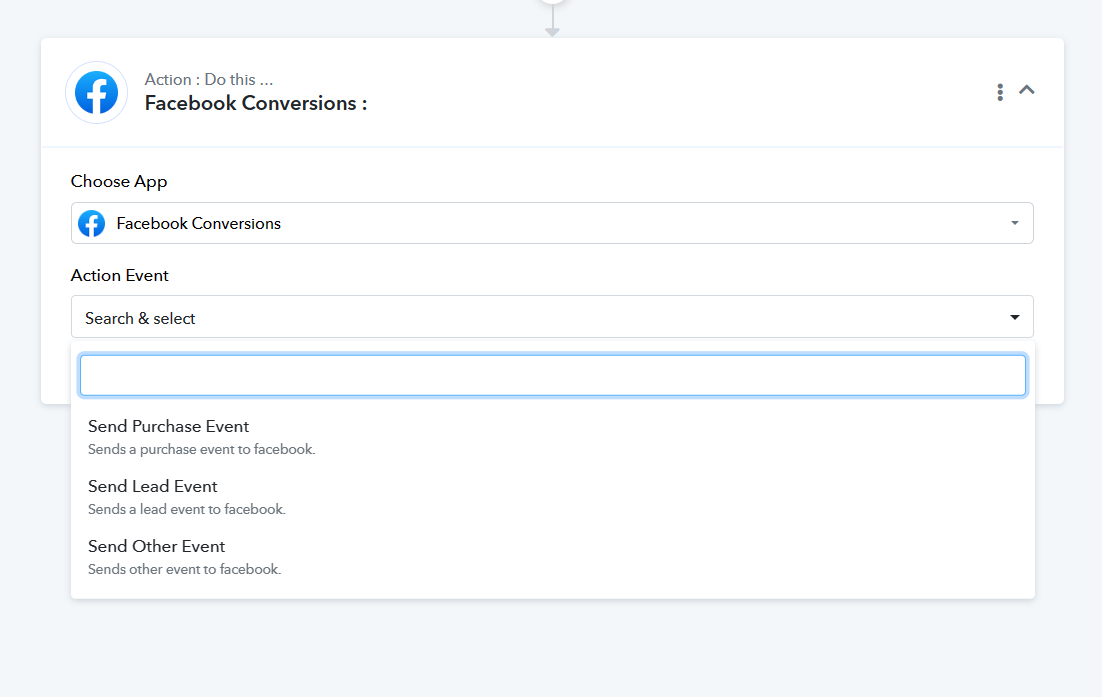This screenshot has height=697, width=1102.
Task: Choose the Send Other Event option
Action: pos(552,556)
